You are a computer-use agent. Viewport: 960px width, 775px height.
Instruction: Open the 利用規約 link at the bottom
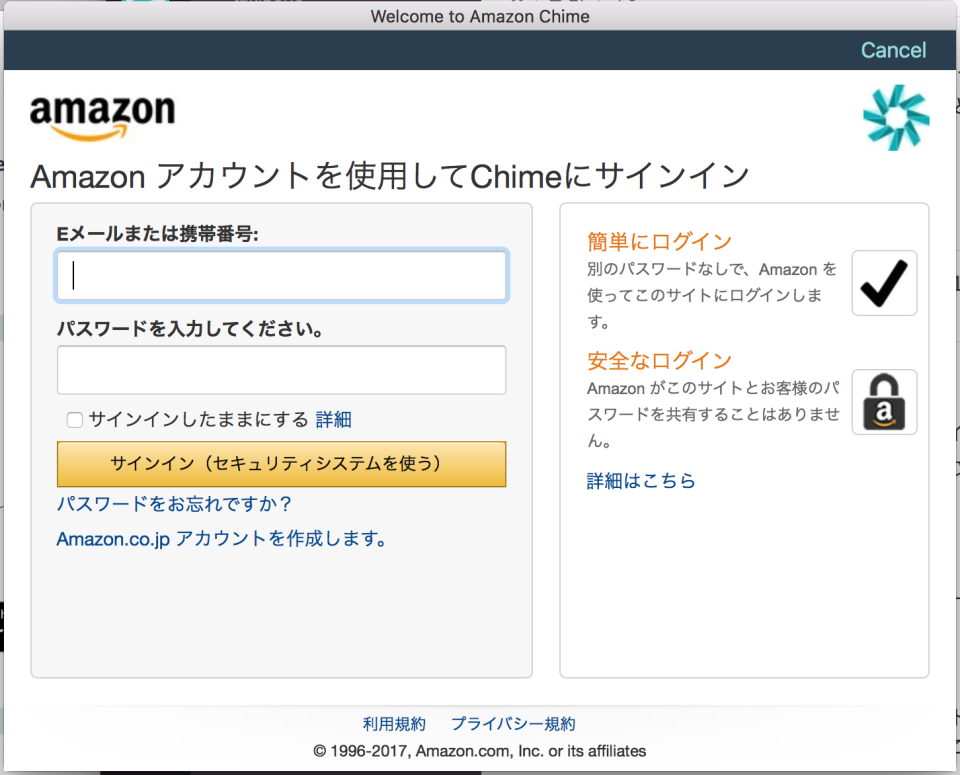coord(394,723)
